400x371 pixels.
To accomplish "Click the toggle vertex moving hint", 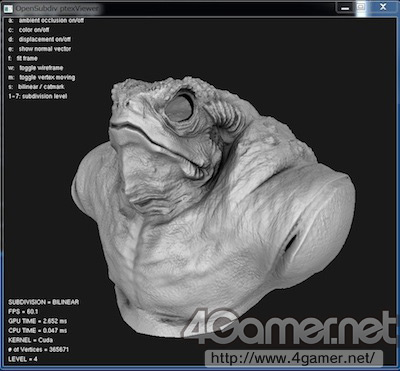I will [42, 78].
